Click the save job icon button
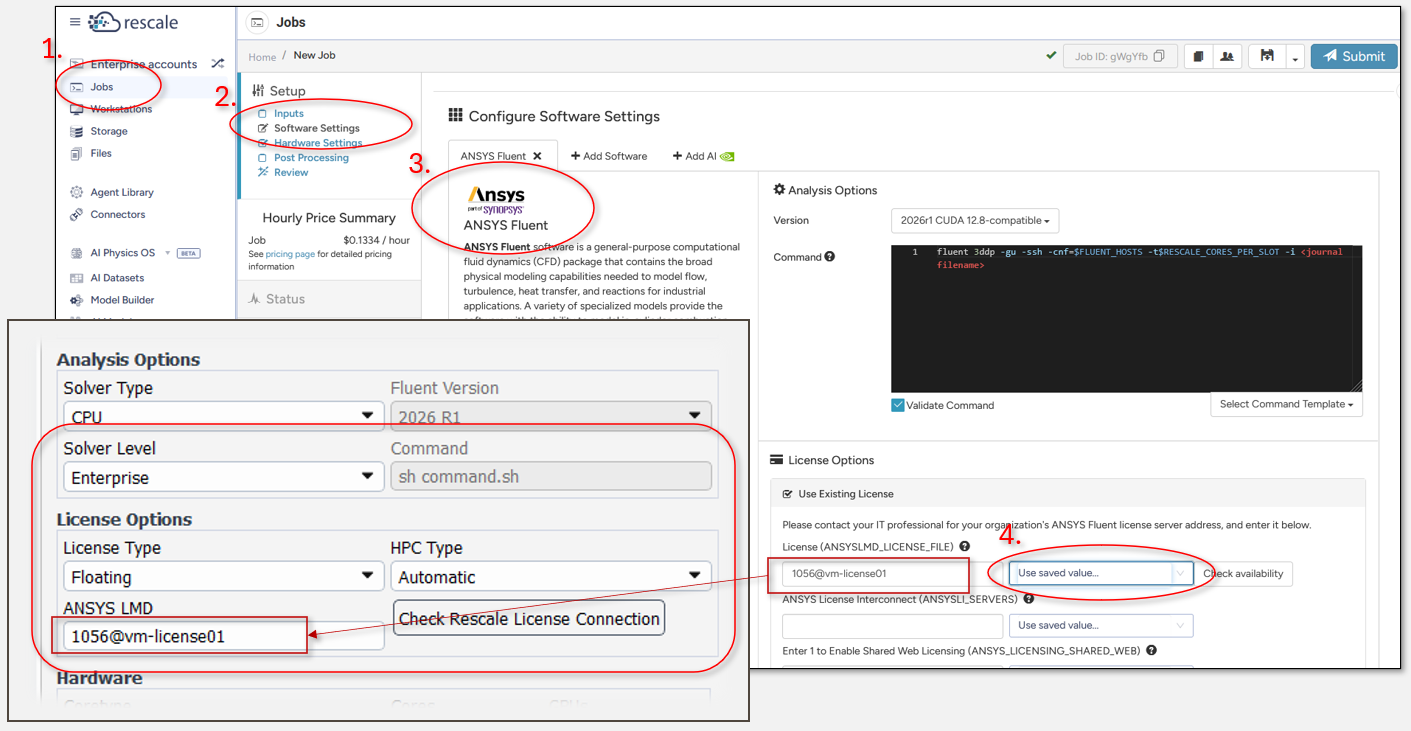Screen dimensions: 1411x731 click(x=1267, y=56)
